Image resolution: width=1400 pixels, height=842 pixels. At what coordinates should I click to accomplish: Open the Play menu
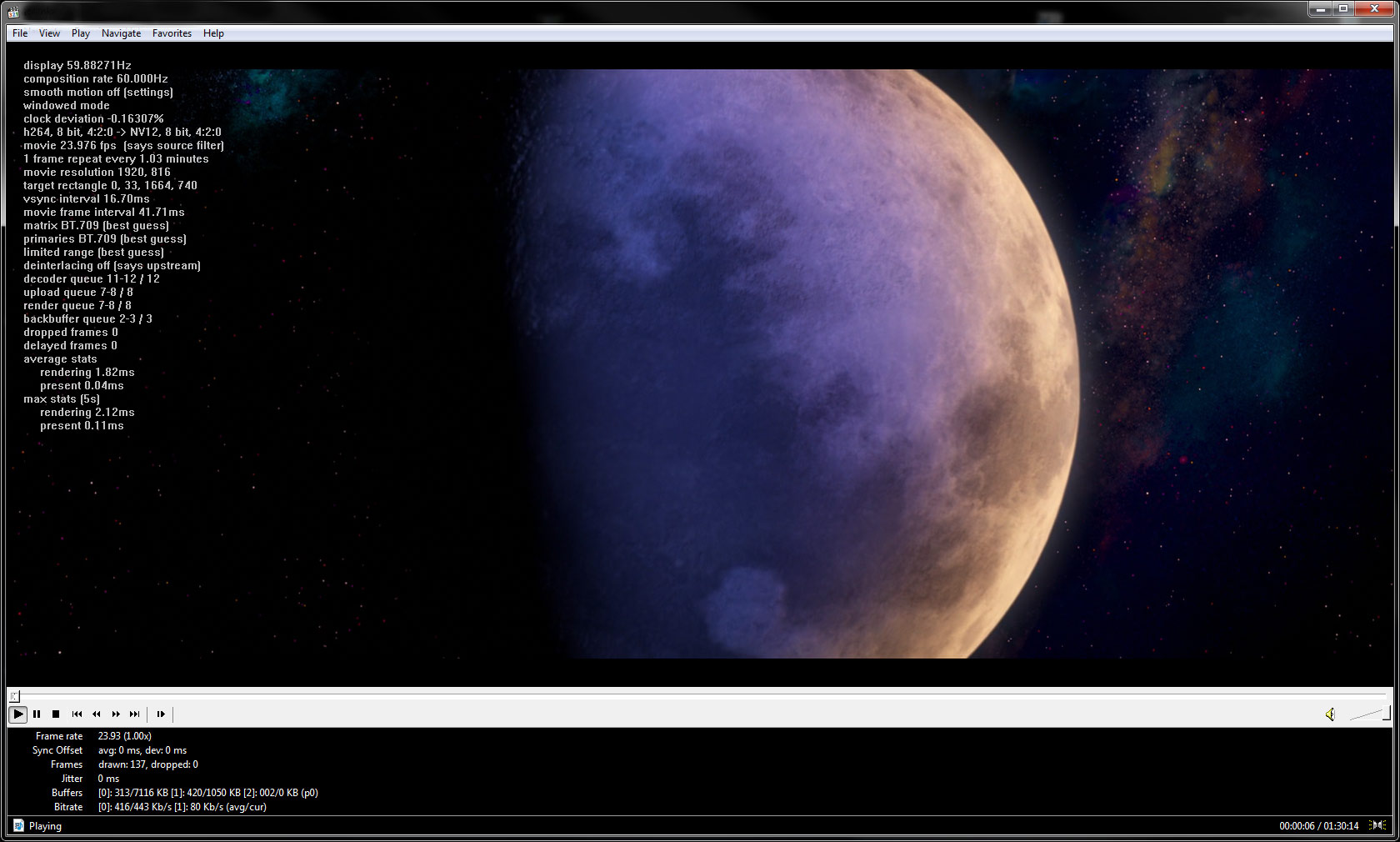pos(81,33)
